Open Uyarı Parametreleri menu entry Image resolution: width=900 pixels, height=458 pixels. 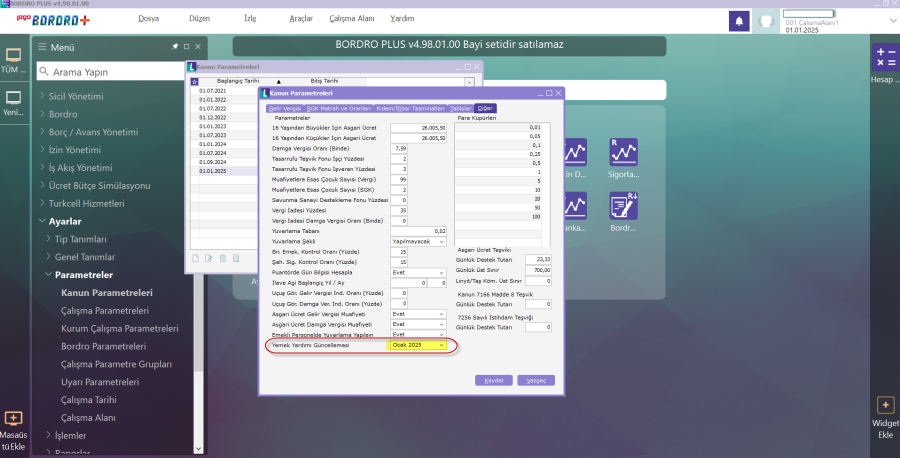(100, 382)
